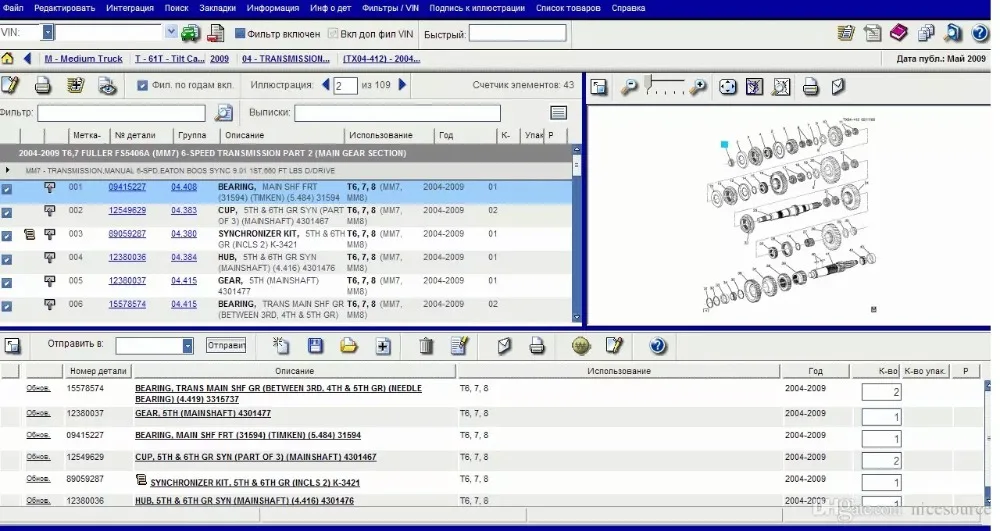Open the Закладки menu
Image resolution: width=1000 pixels, height=531 pixels.
pos(217,8)
